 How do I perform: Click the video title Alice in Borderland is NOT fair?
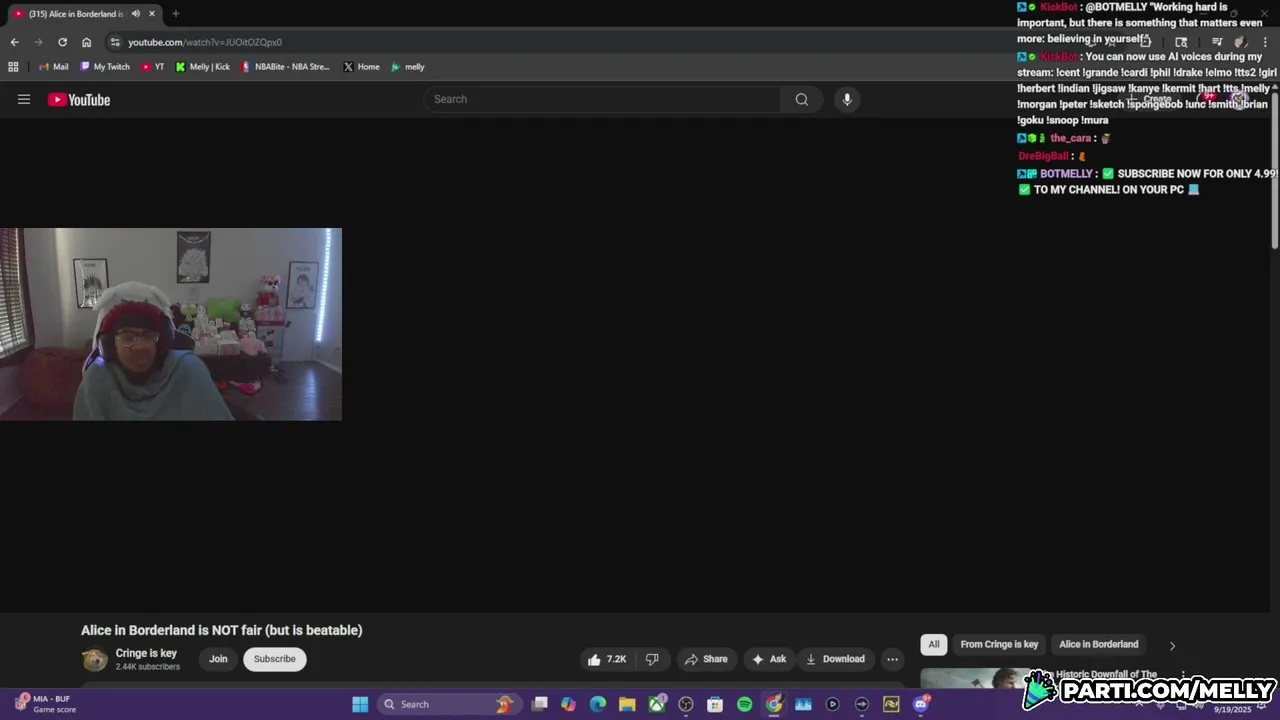point(222,630)
